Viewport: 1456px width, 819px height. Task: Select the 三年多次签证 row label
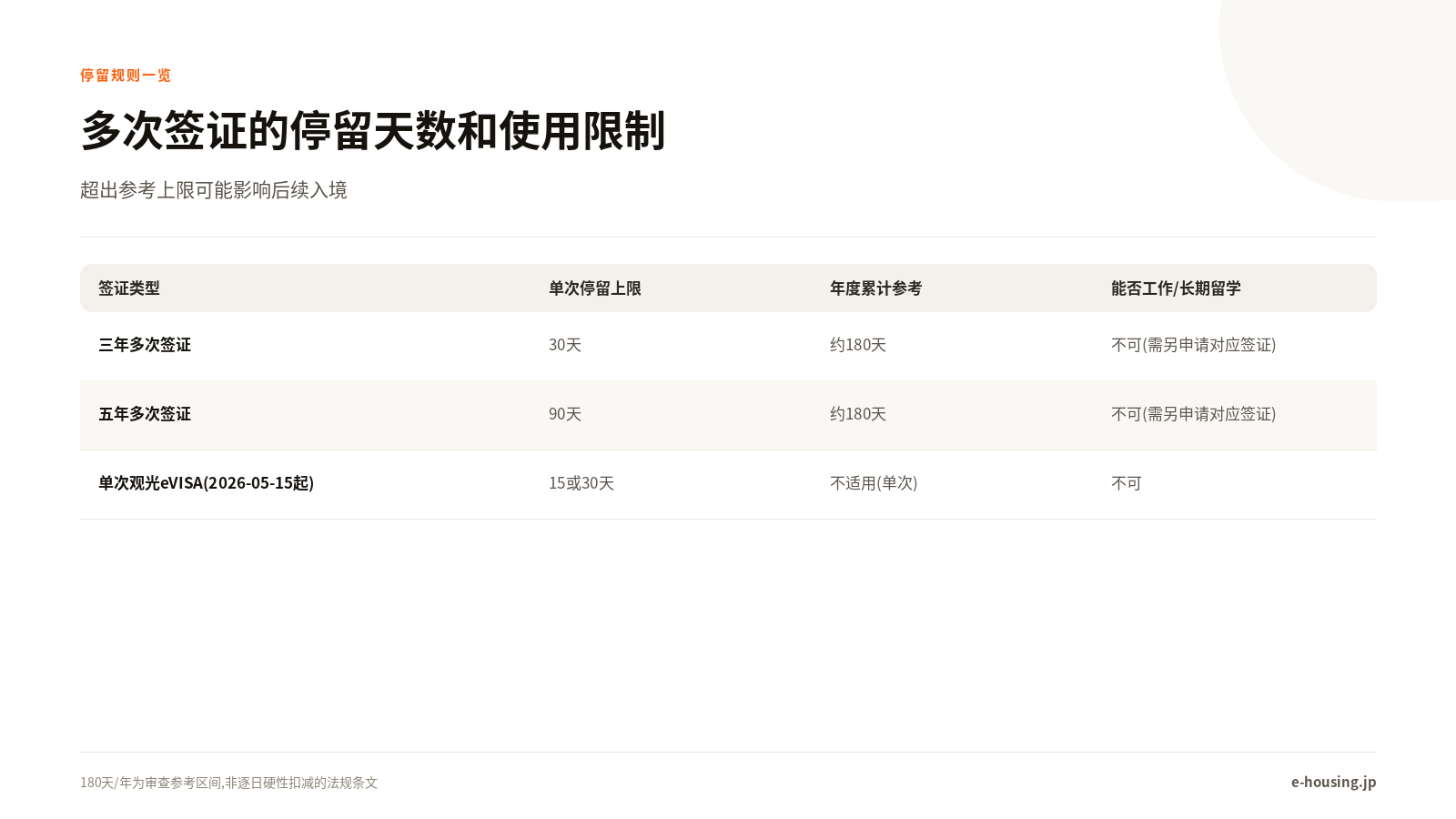145,345
